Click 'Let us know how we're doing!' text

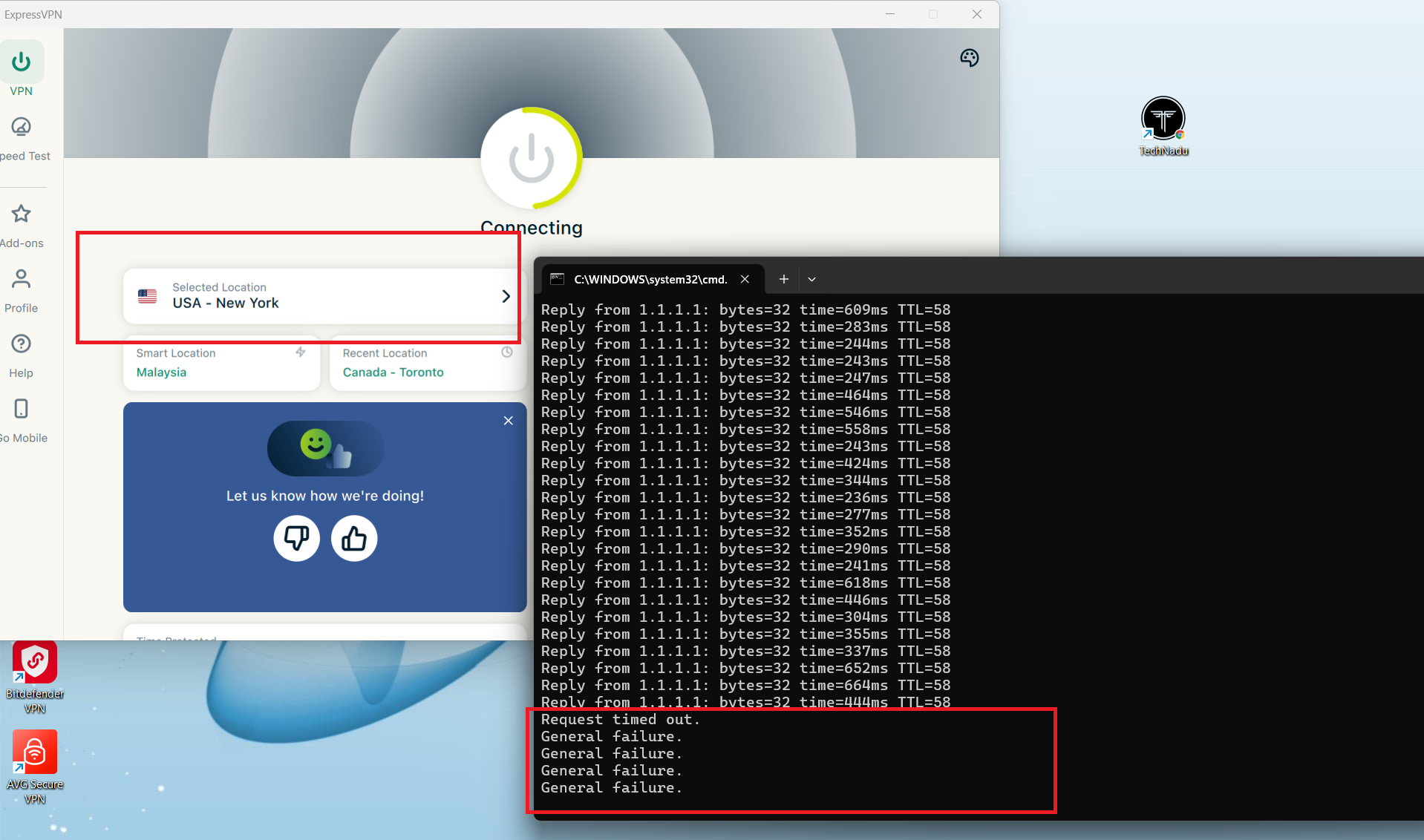pos(325,496)
